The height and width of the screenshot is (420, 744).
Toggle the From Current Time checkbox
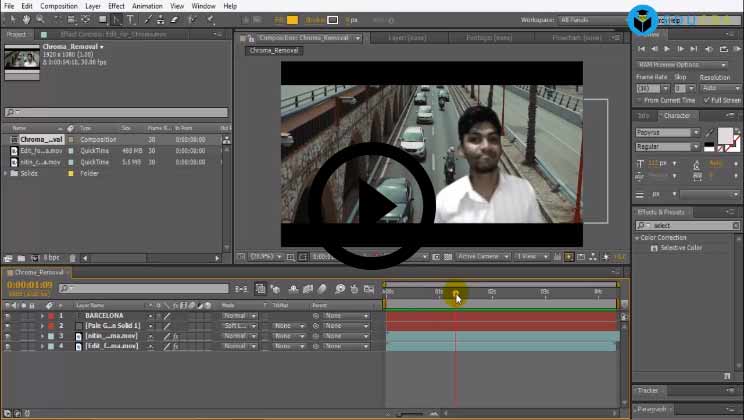coord(640,100)
